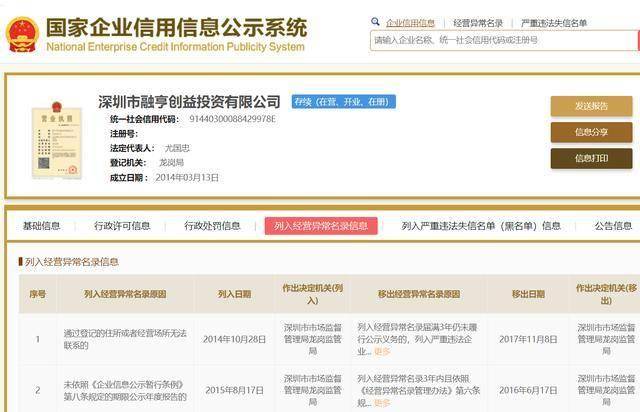Open the 列入严重违法失信名单（黑名单）信息 tab
Screen dimensions: 640x412
481,226
